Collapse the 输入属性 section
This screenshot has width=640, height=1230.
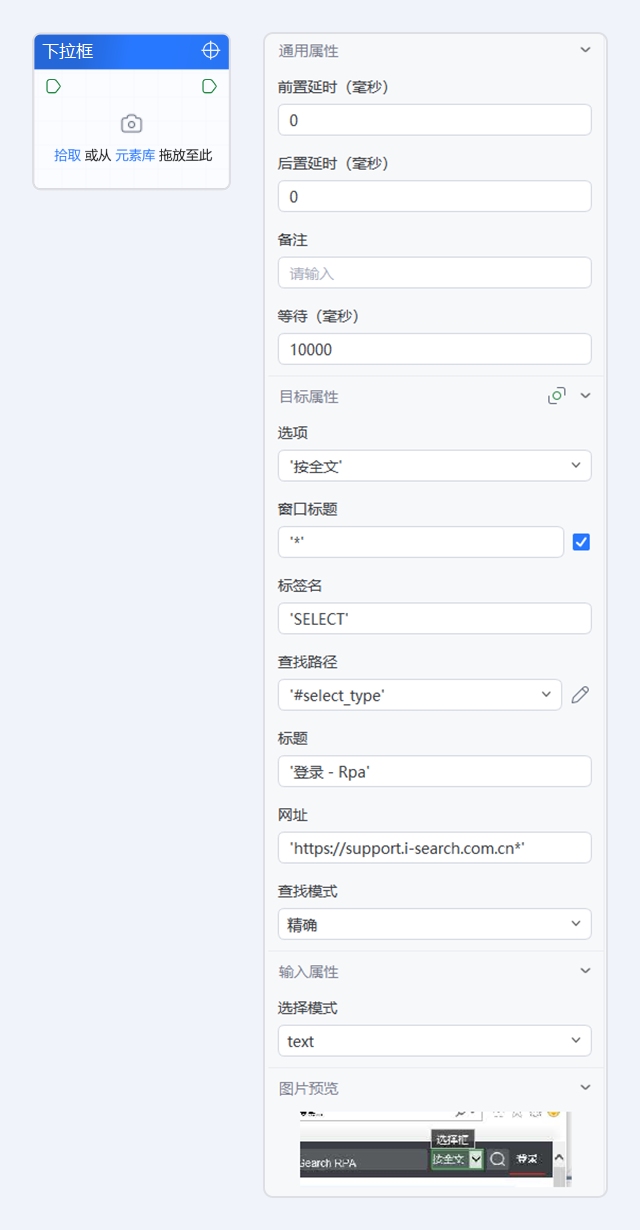coord(585,971)
